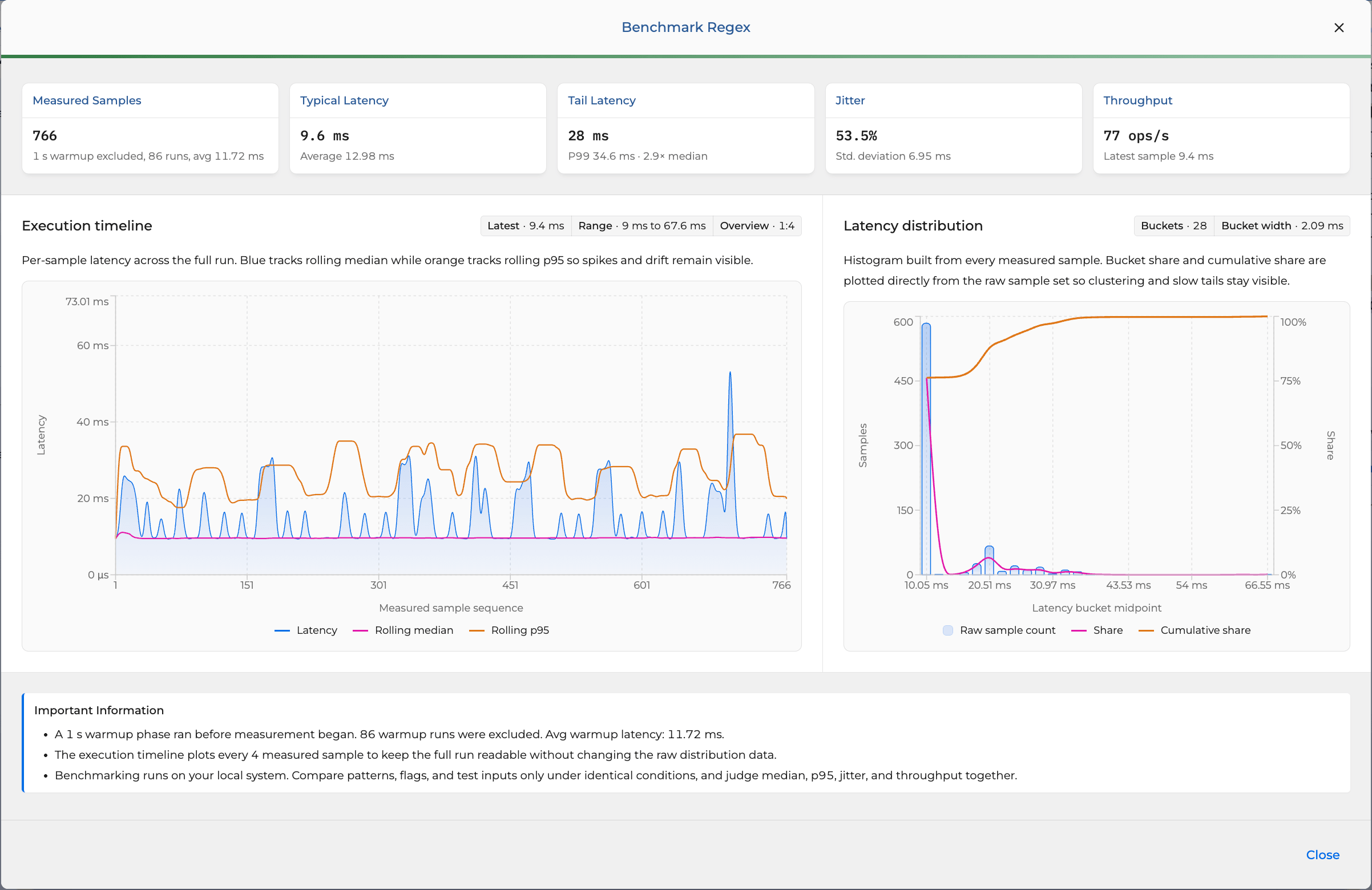Screen dimensions: 1372x890
Task: Click the Jitter card title
Action: pos(850,100)
